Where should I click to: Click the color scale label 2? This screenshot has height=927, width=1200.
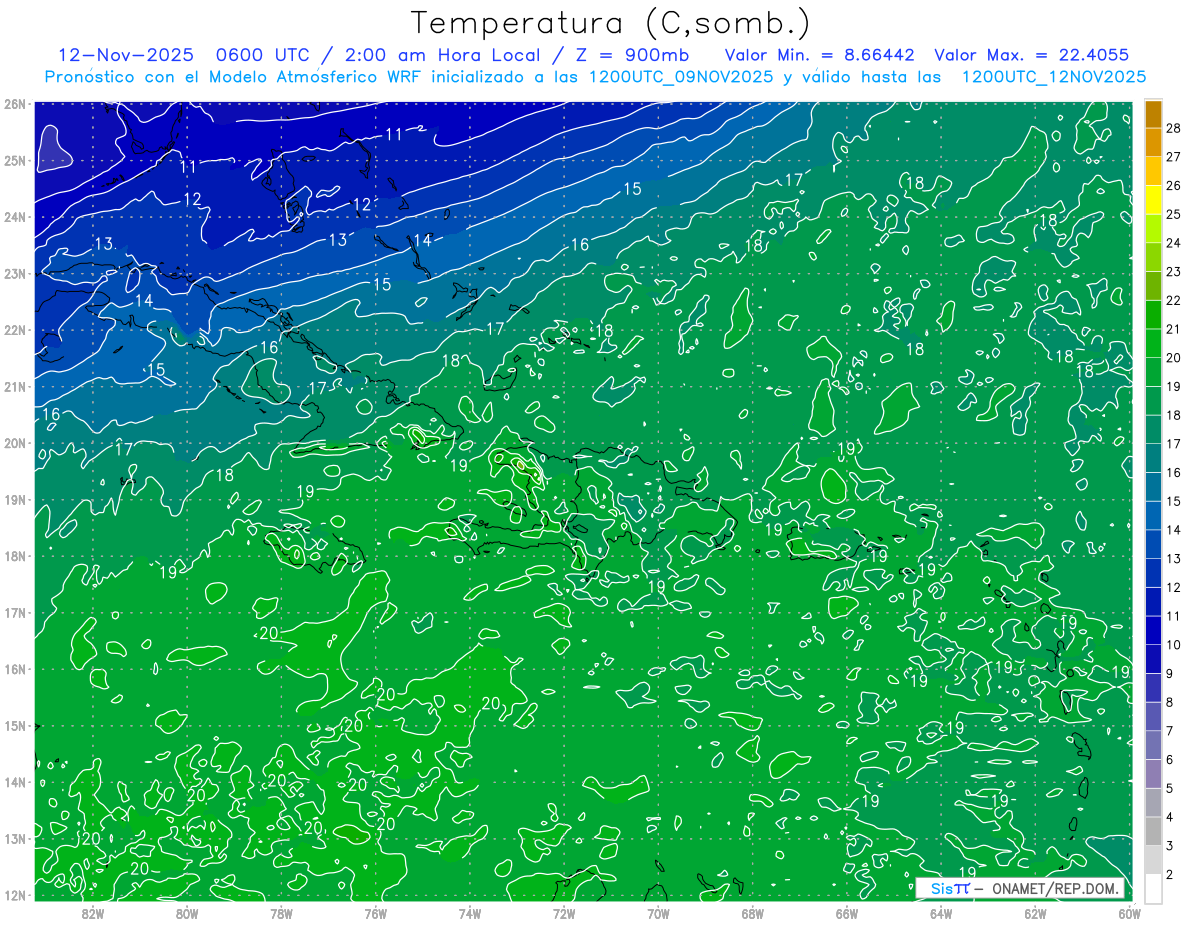tap(1170, 875)
